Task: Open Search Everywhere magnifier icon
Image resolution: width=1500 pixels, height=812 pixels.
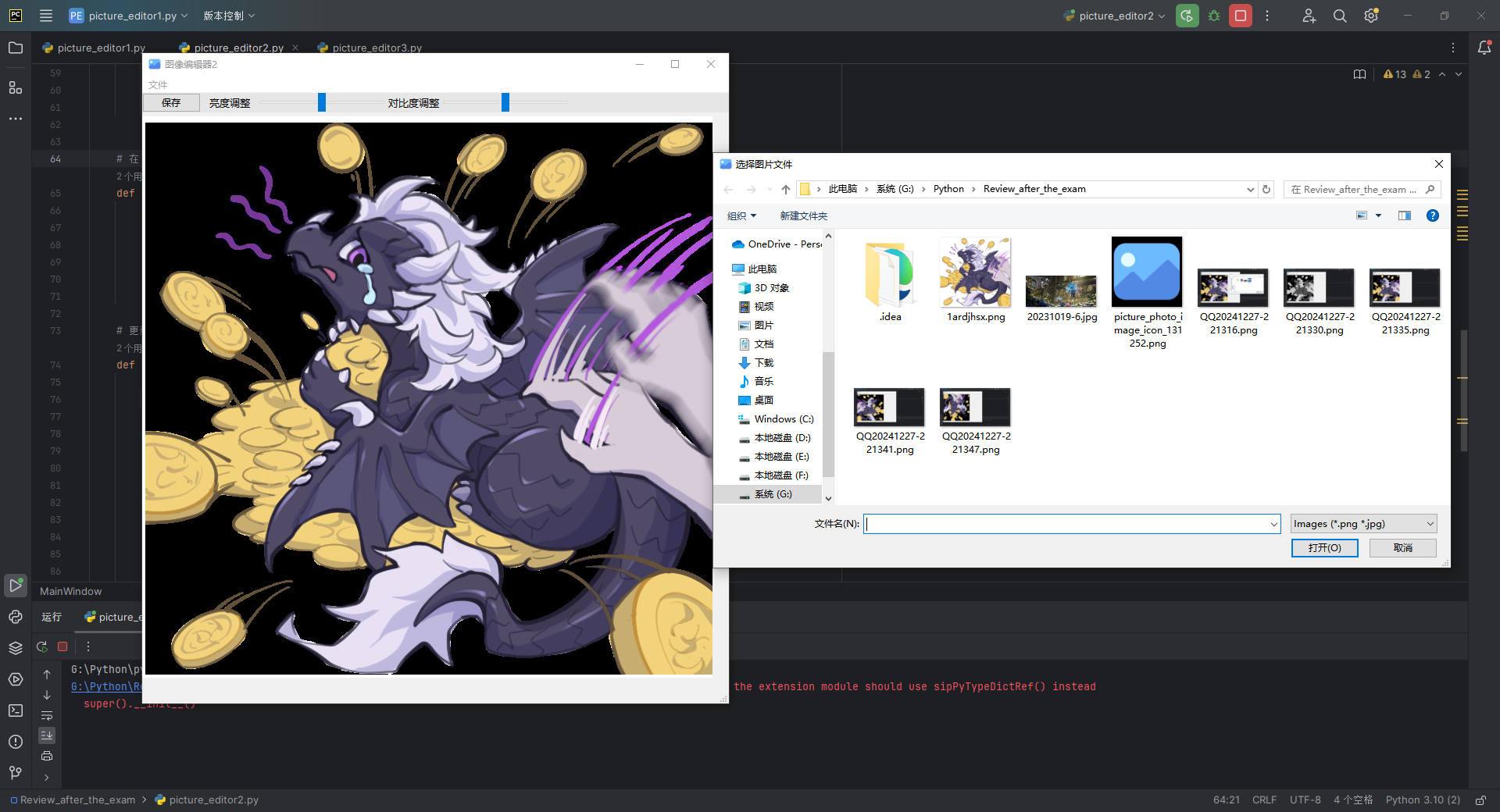Action: [x=1340, y=16]
